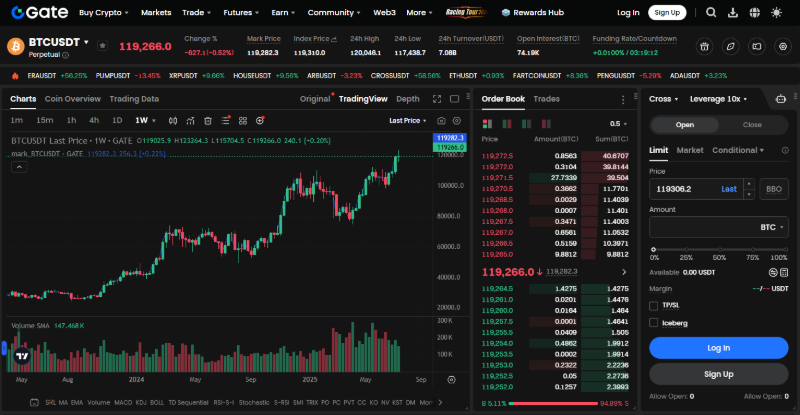Click the calendar date-range icon below chart
The height and width of the screenshot is (415, 800).
34,402
